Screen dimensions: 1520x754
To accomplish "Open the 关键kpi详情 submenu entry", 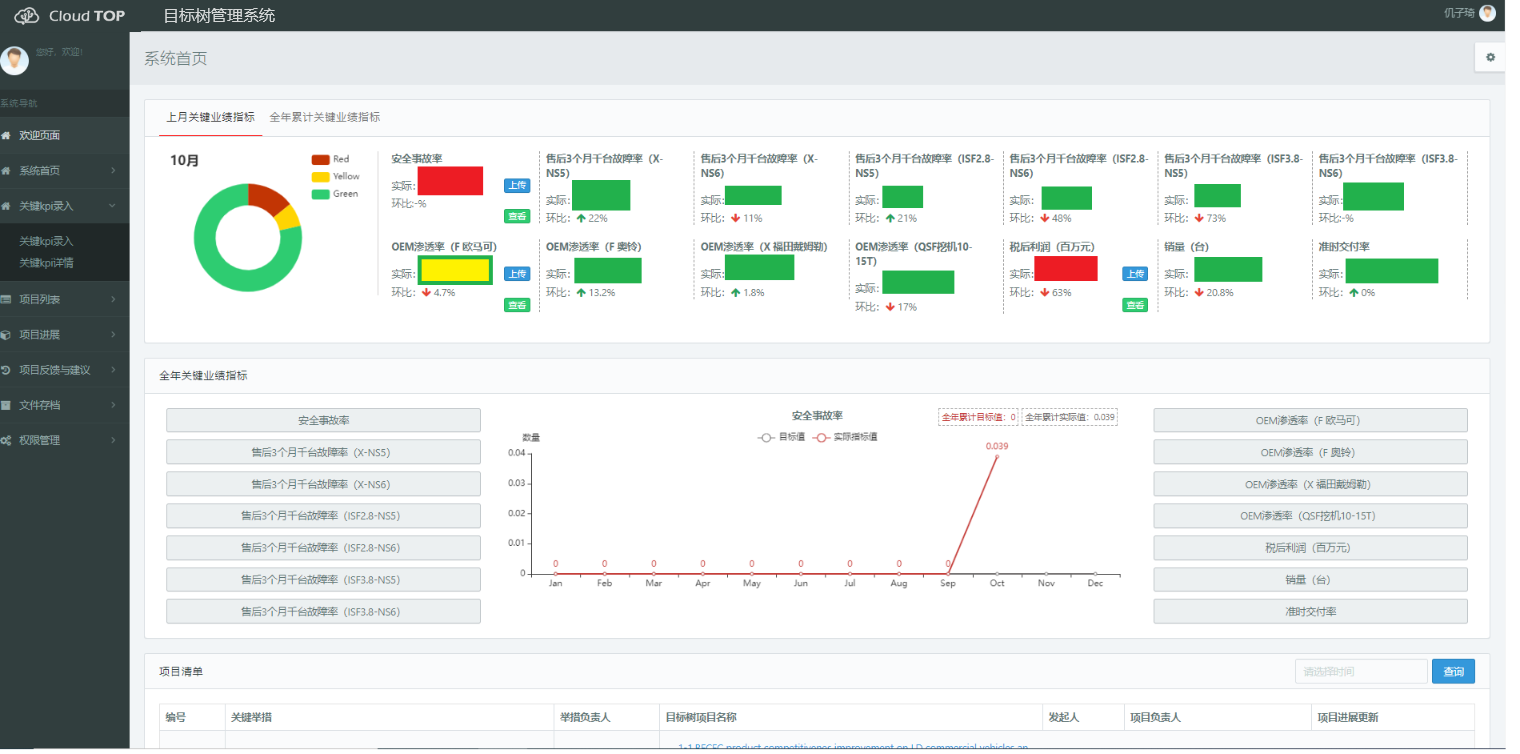I will [x=47, y=263].
